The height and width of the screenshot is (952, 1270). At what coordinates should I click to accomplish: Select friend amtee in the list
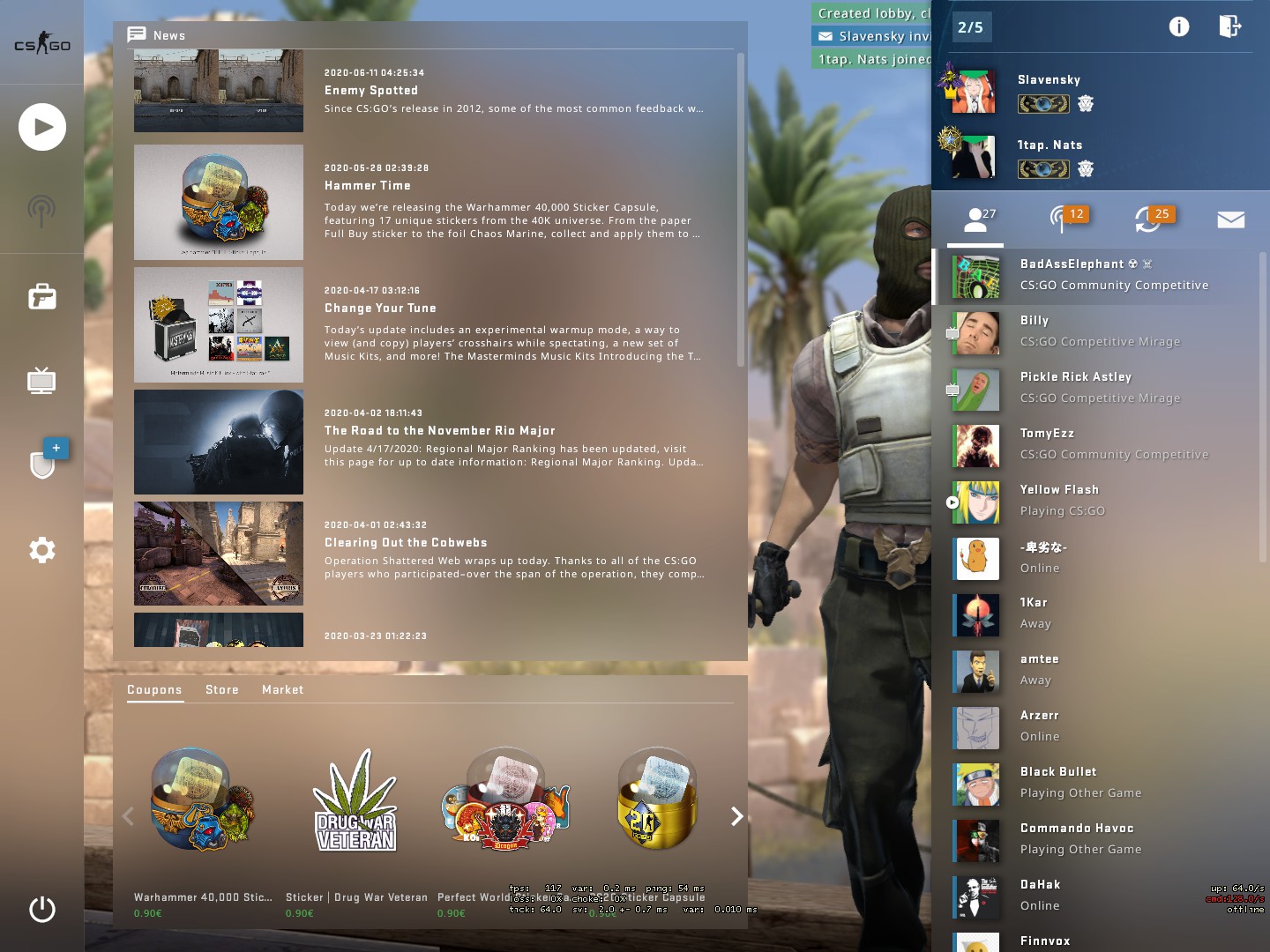click(1095, 672)
